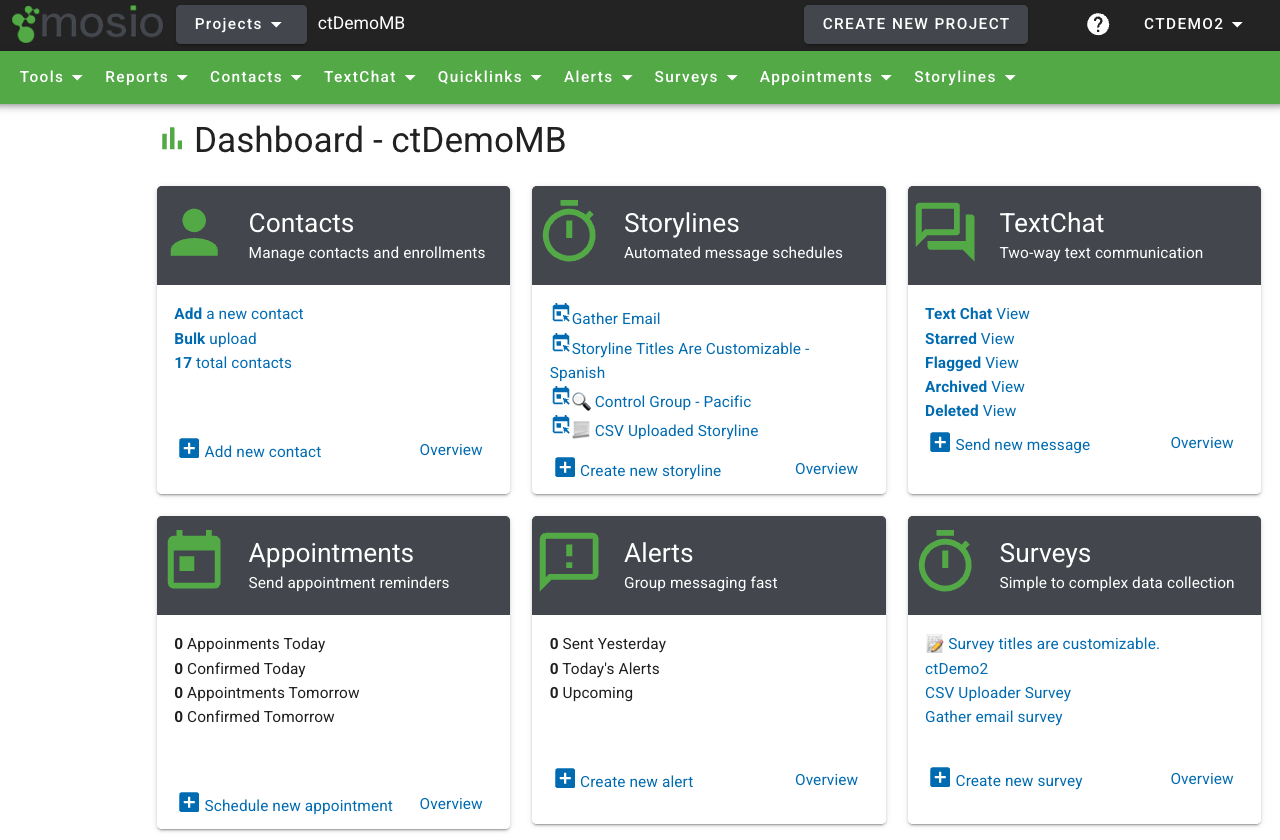Image resolution: width=1280 pixels, height=840 pixels.
Task: Open the help question mark icon
Action: coord(1098,24)
